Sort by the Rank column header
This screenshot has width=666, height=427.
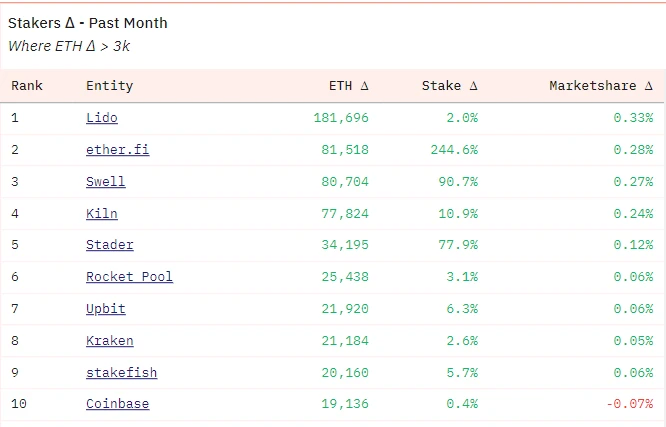pos(27,86)
